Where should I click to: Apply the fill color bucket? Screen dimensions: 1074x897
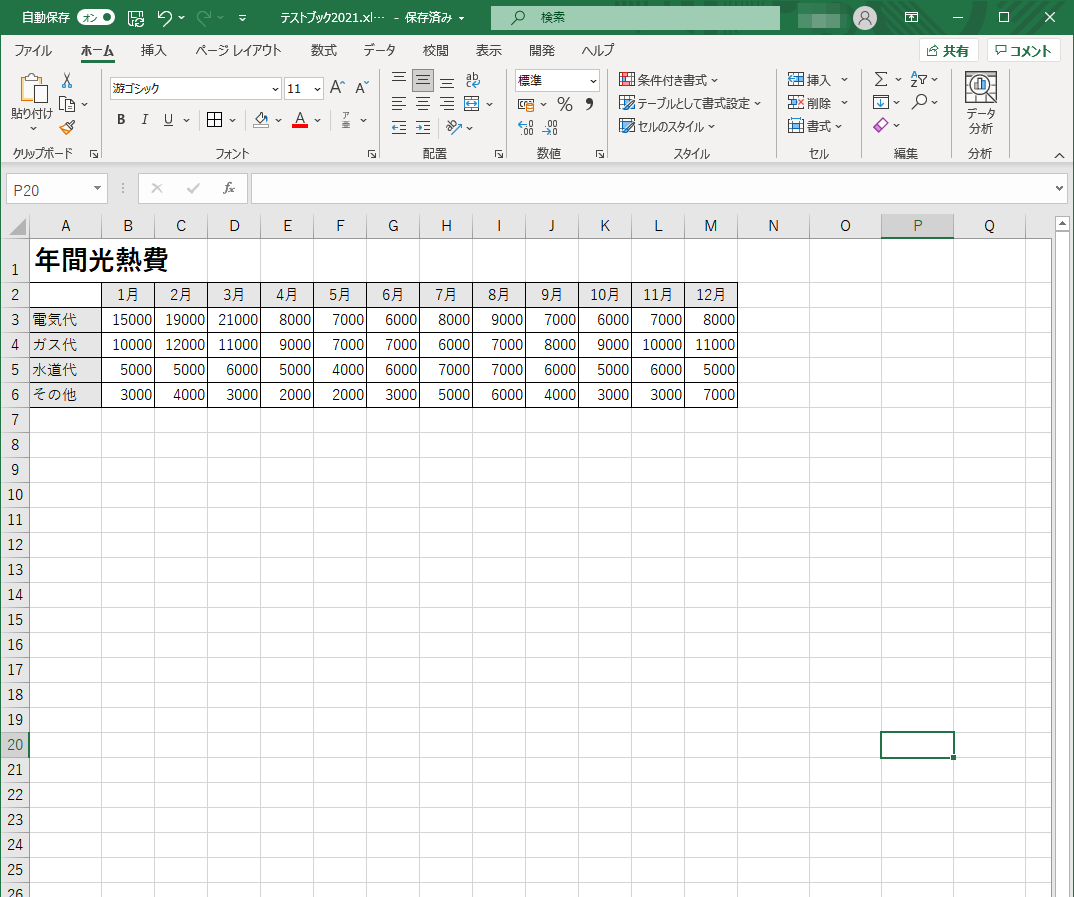pyautogui.click(x=261, y=120)
